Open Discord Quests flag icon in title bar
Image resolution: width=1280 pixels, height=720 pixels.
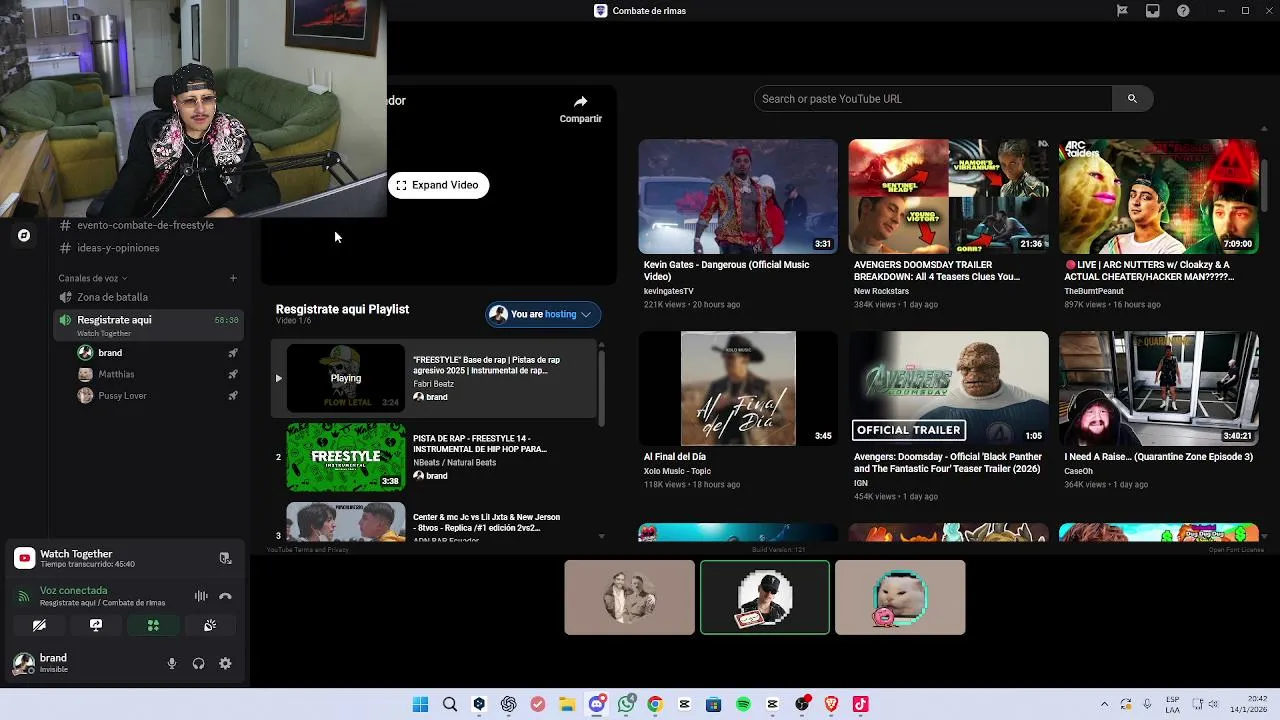point(1122,11)
